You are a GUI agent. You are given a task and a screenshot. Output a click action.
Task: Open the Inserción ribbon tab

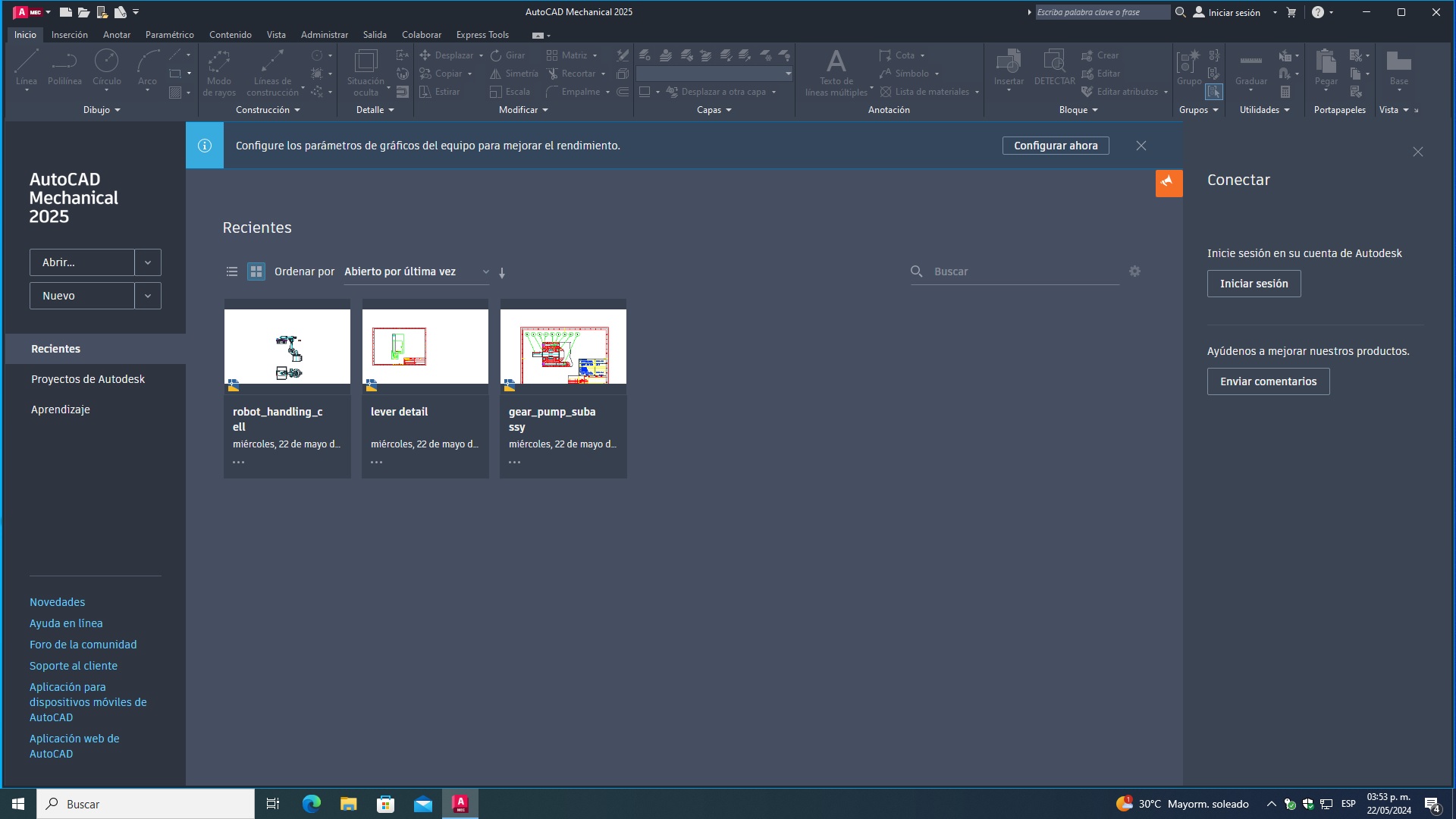pyautogui.click(x=70, y=35)
